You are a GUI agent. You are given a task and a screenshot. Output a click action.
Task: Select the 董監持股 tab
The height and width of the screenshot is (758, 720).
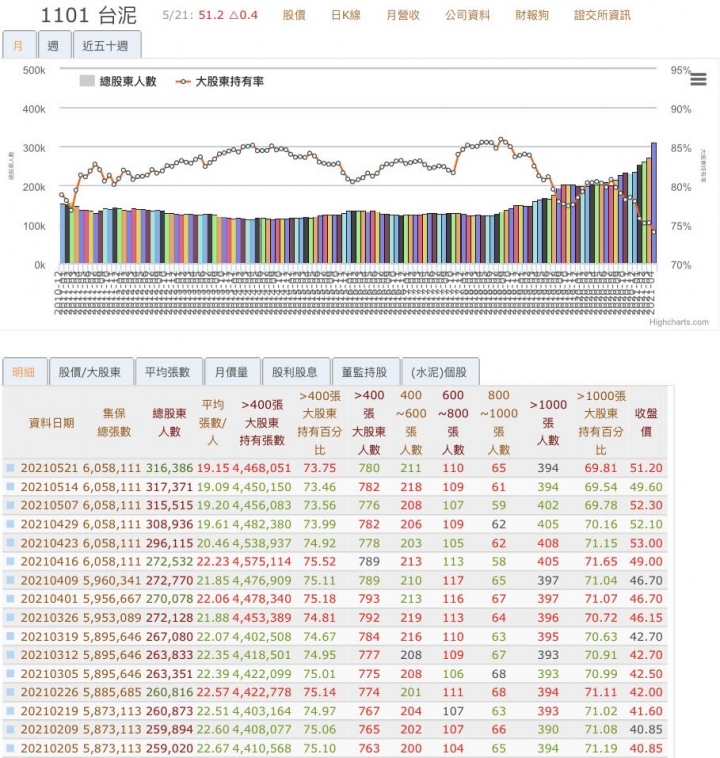point(365,372)
